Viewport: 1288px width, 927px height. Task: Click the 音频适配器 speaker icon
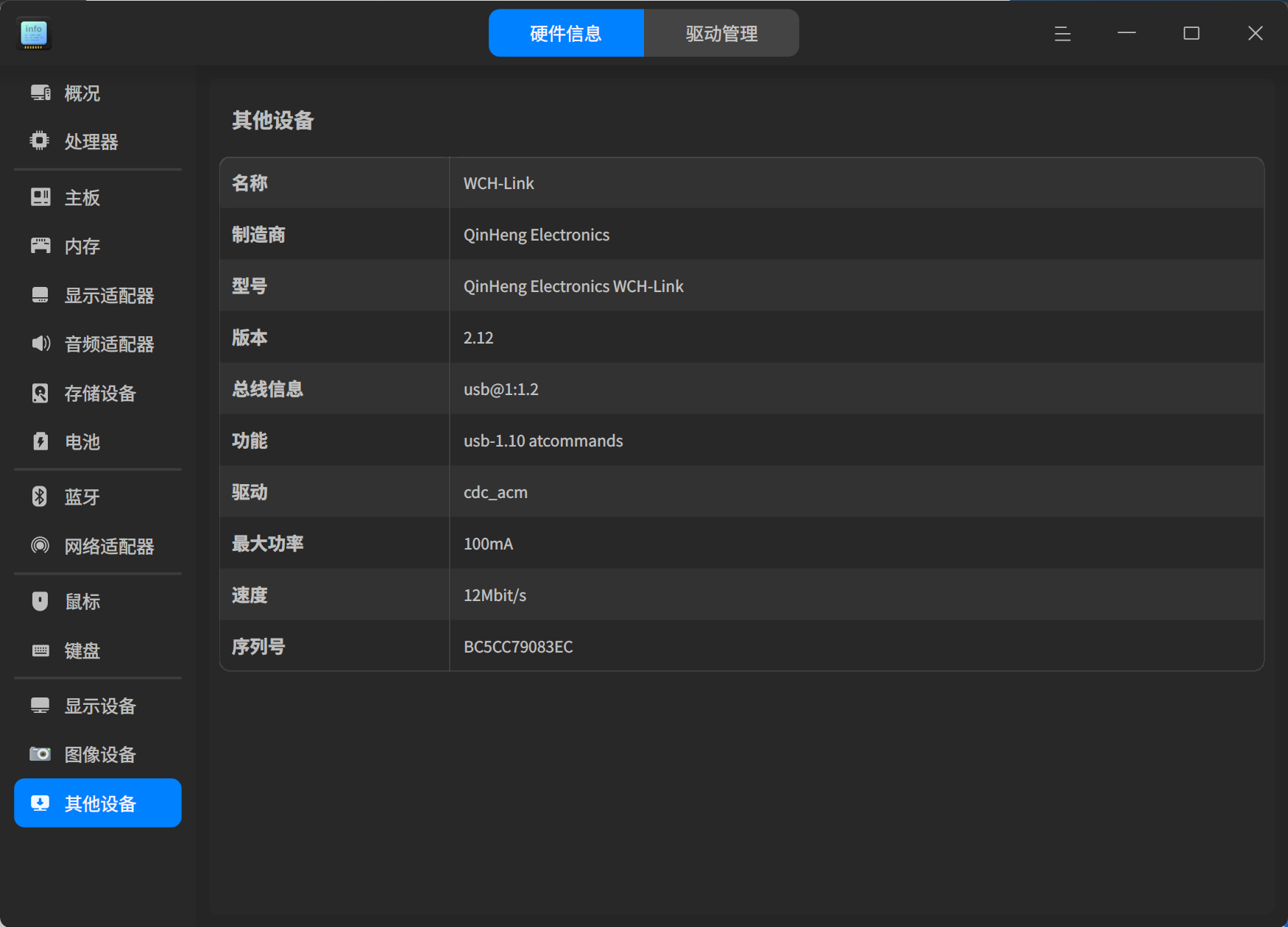[x=40, y=344]
